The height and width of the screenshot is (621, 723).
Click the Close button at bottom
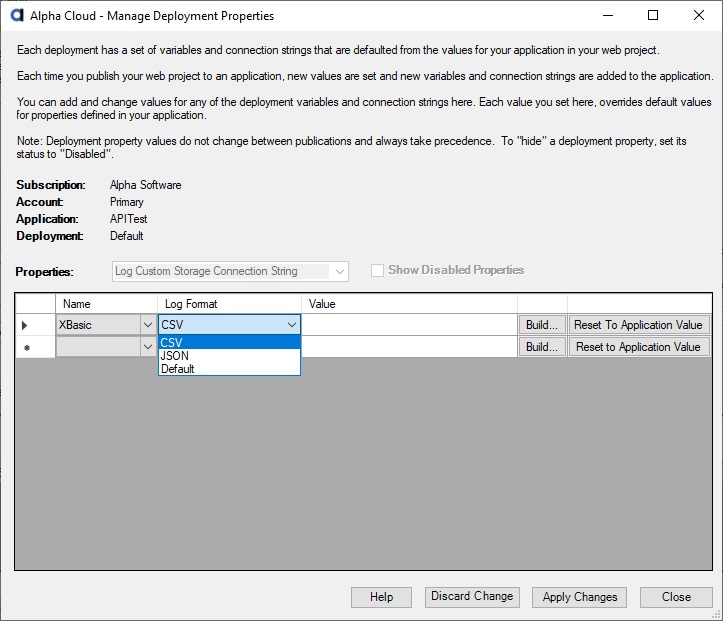point(676,597)
